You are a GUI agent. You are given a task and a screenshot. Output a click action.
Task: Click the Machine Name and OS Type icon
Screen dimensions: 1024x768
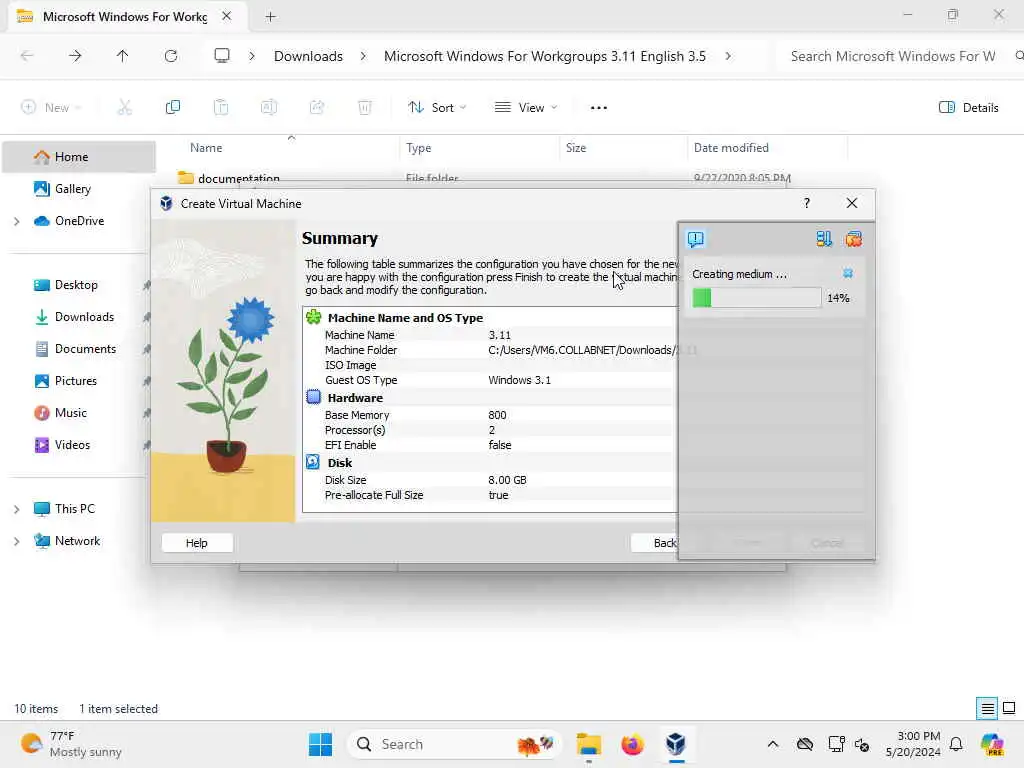(x=313, y=317)
